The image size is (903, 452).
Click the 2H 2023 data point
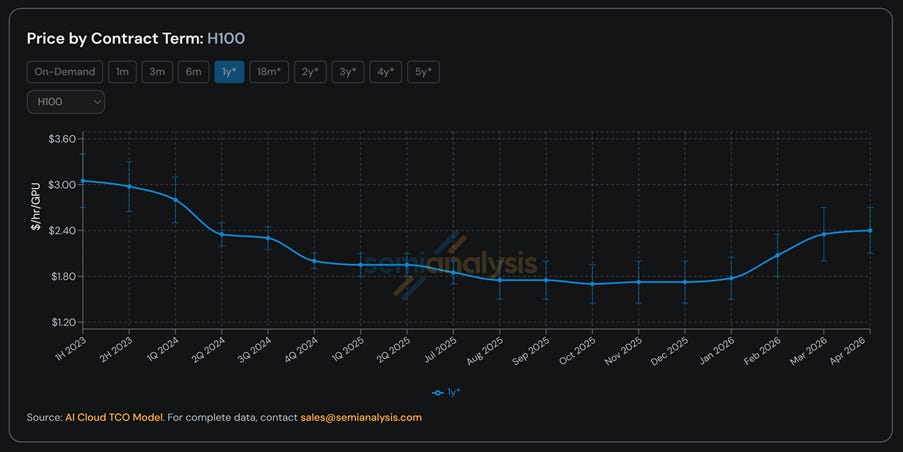click(x=129, y=187)
